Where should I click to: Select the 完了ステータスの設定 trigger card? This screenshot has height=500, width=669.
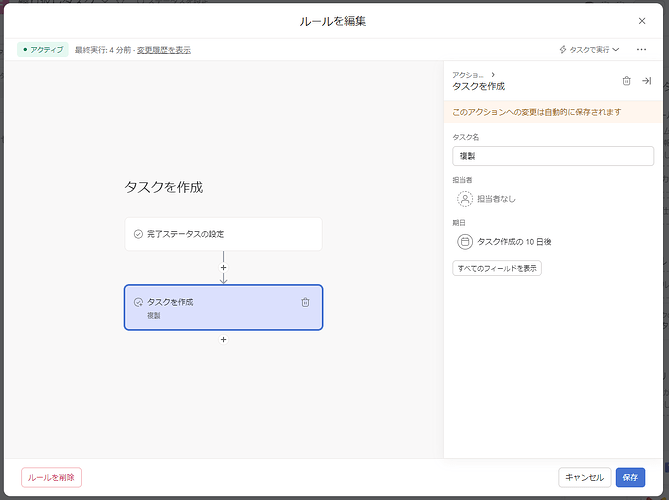(224, 234)
